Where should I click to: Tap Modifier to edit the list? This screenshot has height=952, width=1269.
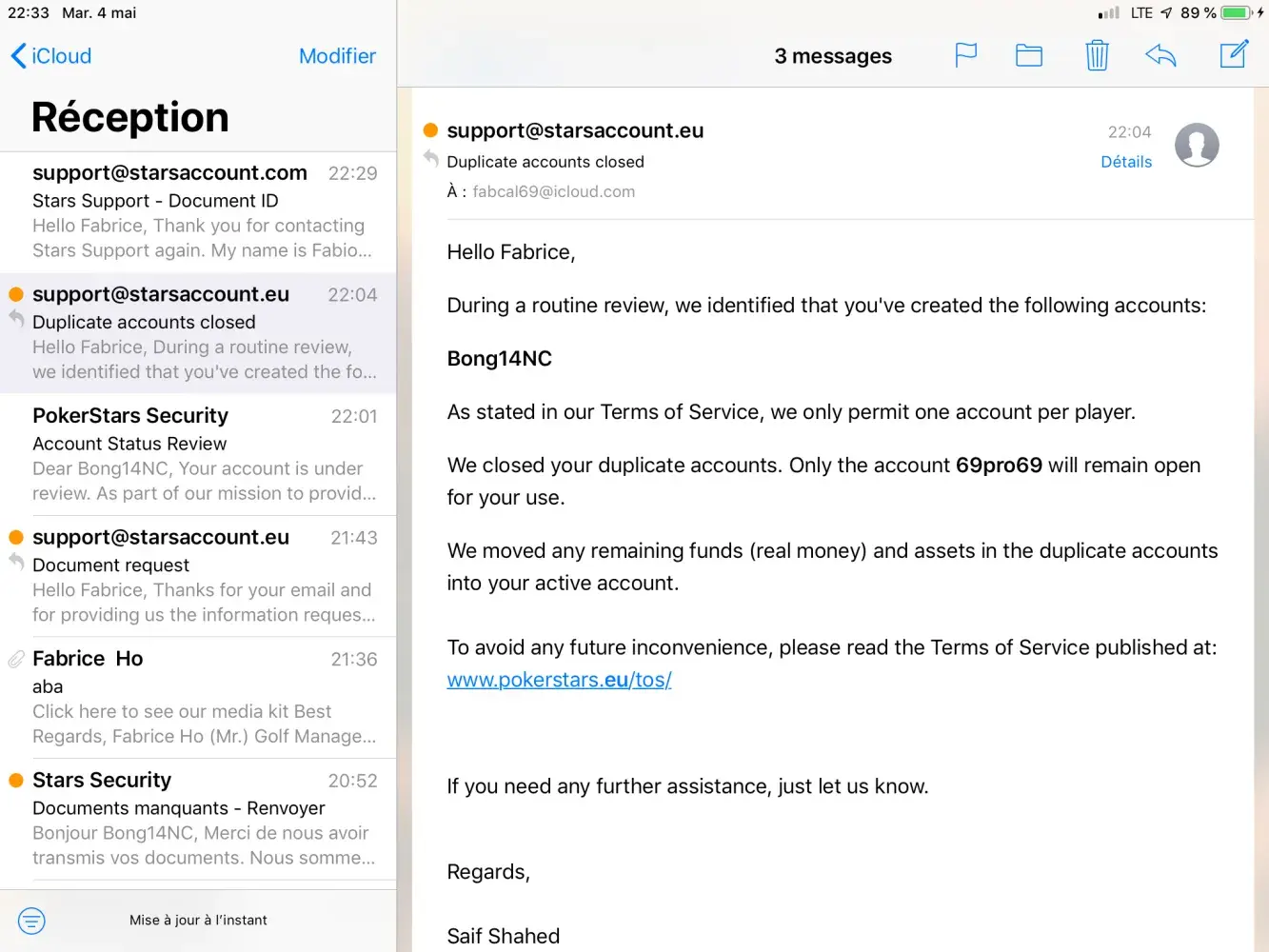(337, 56)
